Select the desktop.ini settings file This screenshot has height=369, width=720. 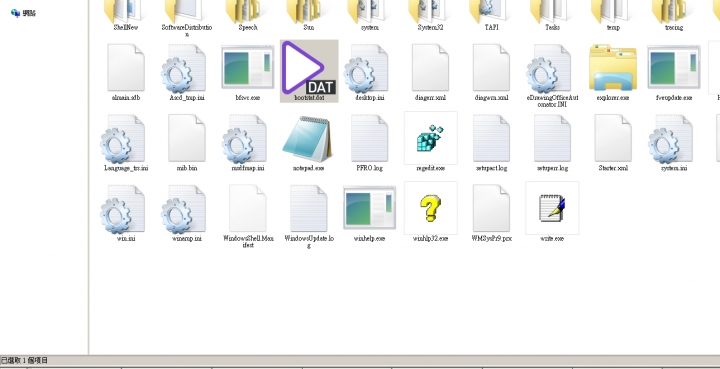pyautogui.click(x=366, y=69)
